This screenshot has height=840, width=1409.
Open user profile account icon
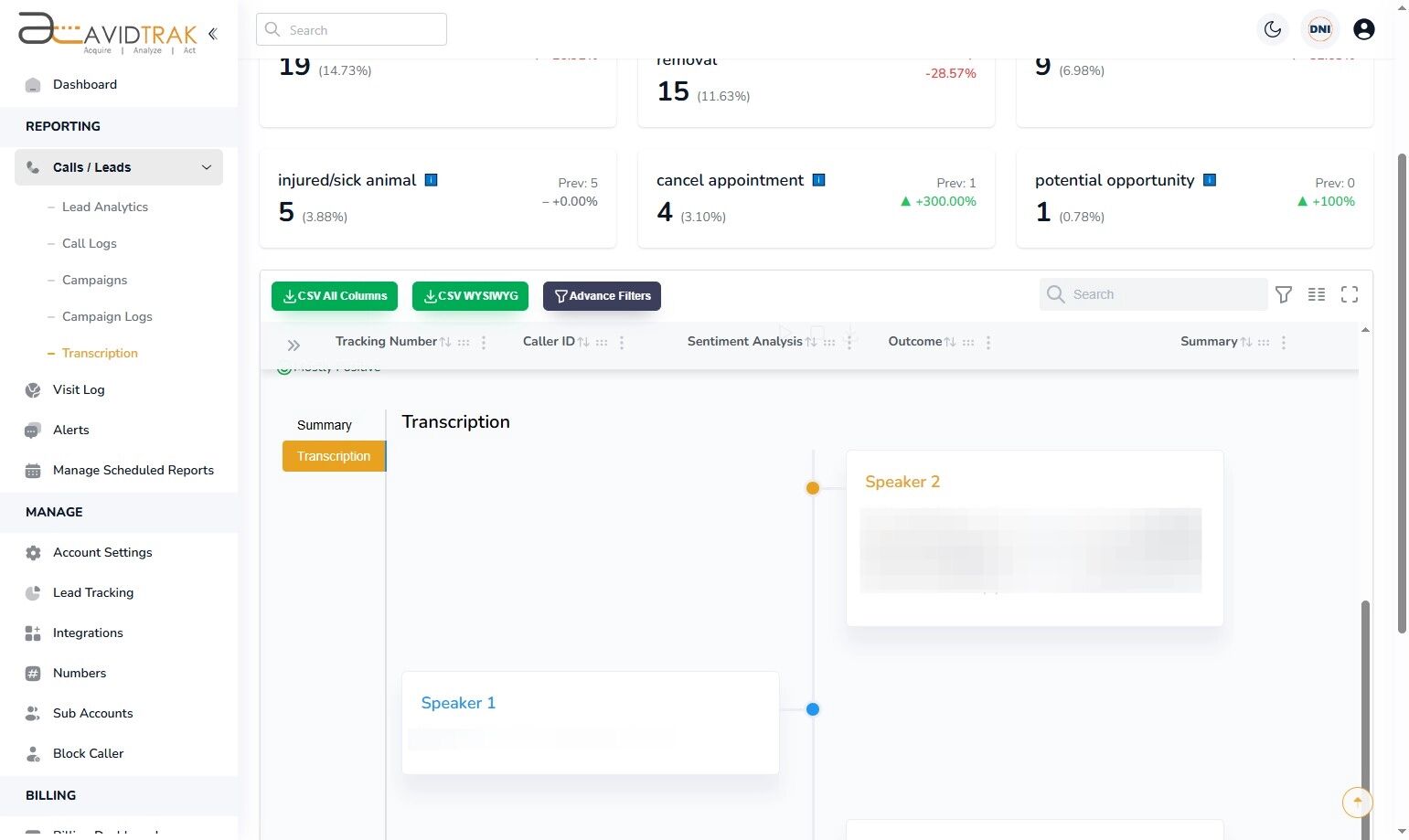click(1363, 29)
